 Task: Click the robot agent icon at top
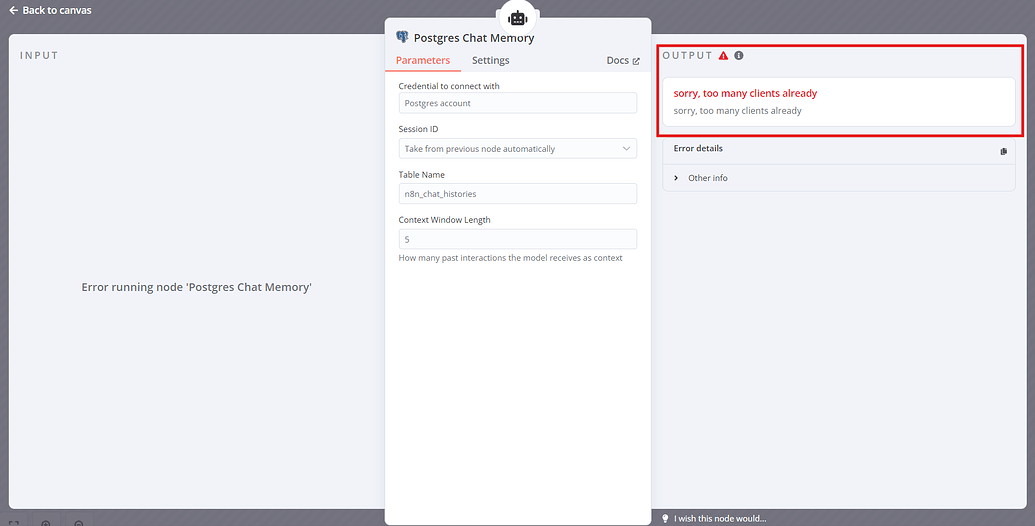pyautogui.click(x=518, y=18)
